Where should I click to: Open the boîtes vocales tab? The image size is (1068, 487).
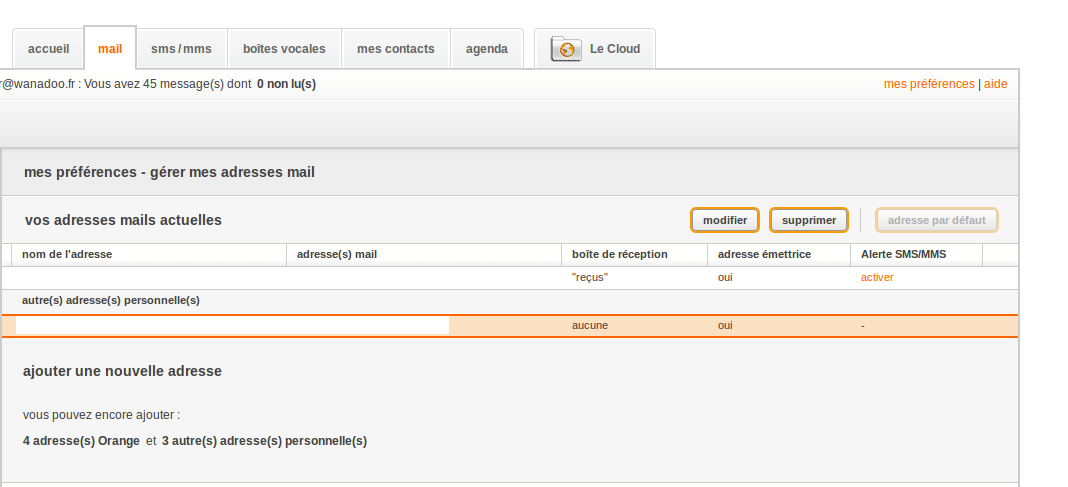[284, 48]
